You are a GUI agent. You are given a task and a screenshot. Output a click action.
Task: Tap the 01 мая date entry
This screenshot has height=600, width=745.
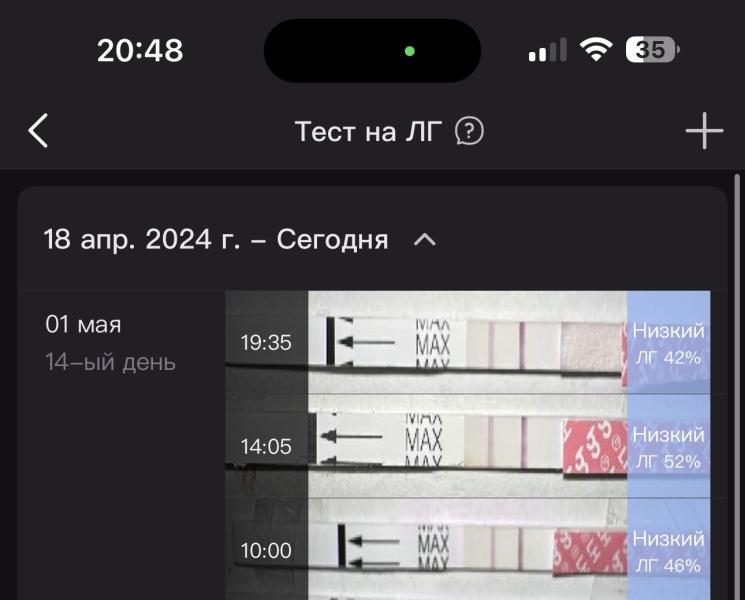coord(84,324)
